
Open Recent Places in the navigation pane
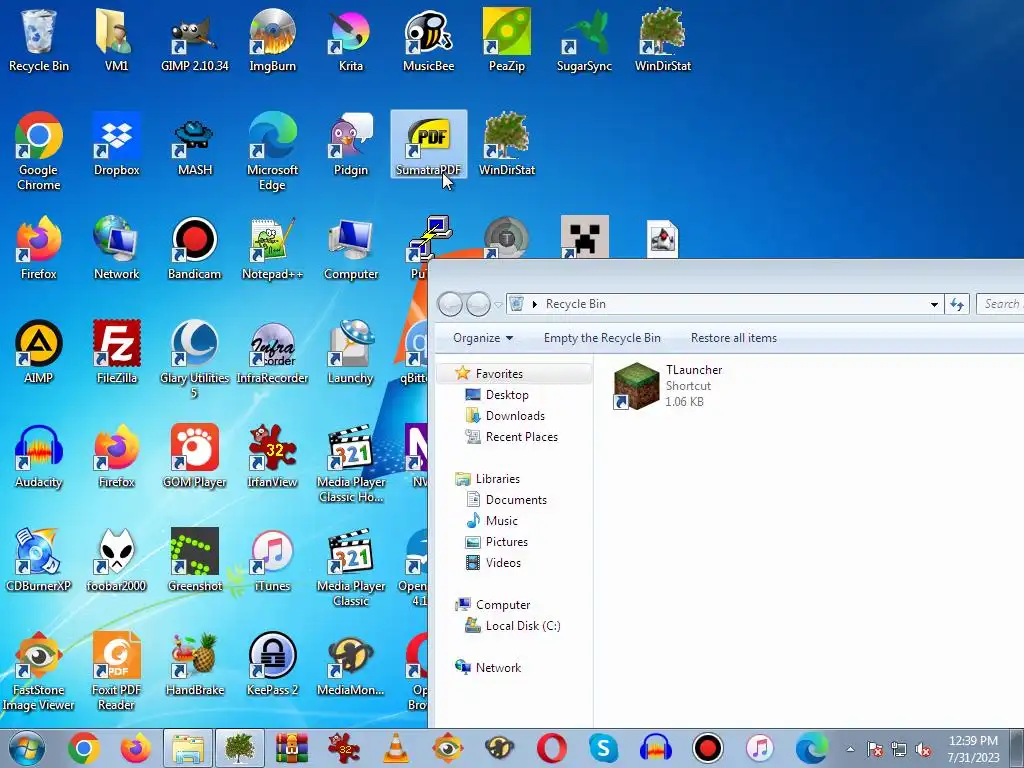[521, 436]
